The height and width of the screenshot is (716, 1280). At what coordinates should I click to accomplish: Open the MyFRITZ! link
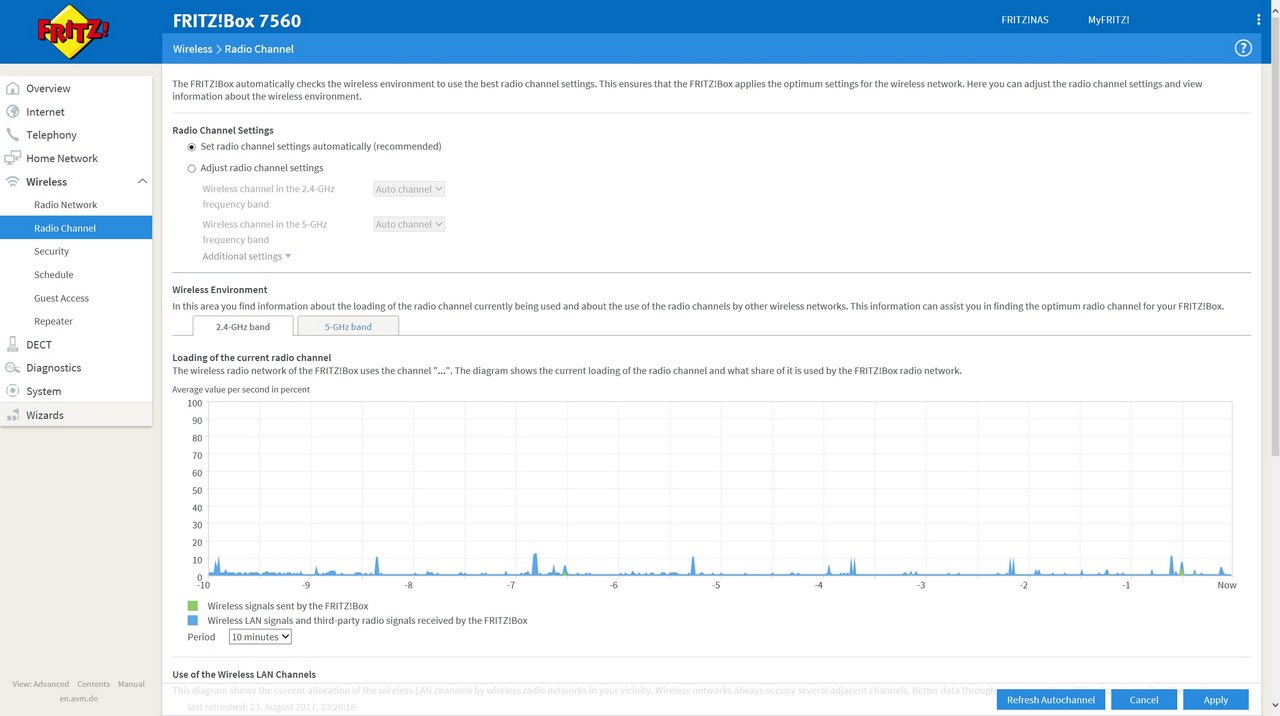click(x=1109, y=20)
